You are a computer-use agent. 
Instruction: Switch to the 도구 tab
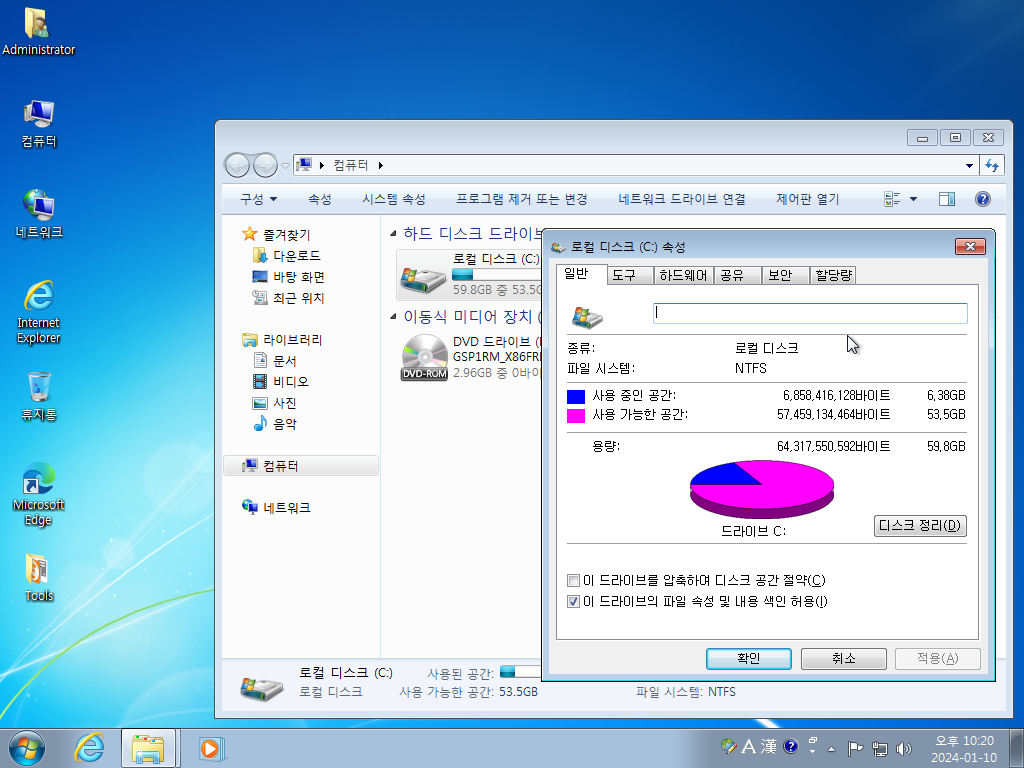(x=630, y=276)
